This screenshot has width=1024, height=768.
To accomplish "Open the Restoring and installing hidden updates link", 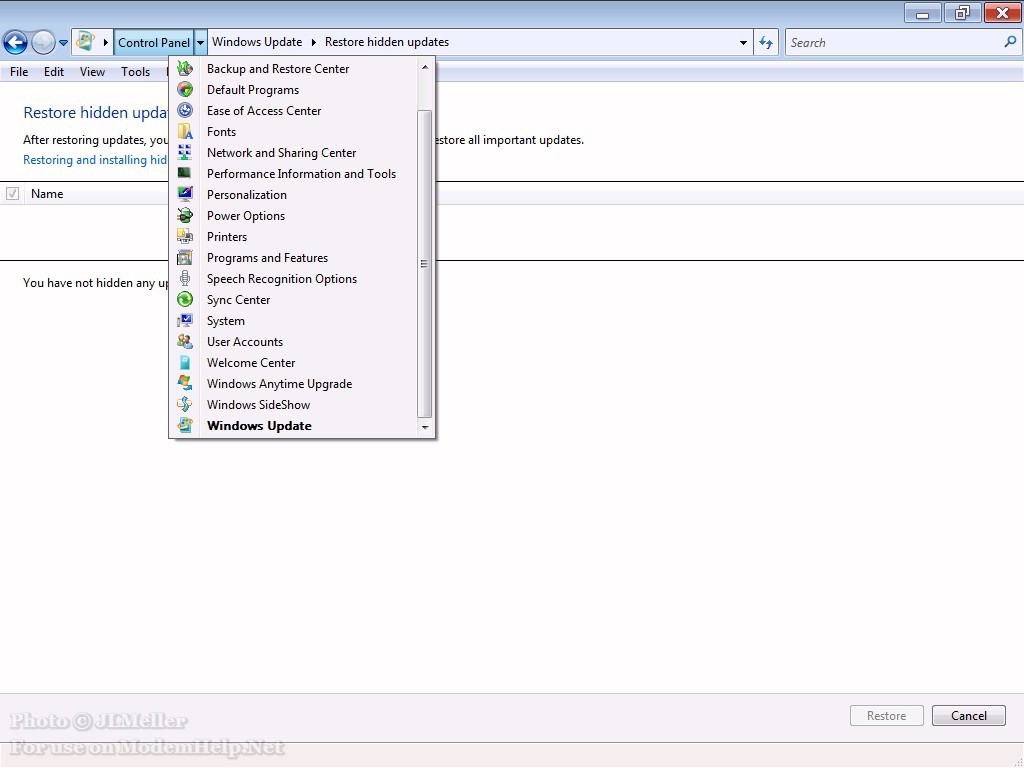I will 95,160.
